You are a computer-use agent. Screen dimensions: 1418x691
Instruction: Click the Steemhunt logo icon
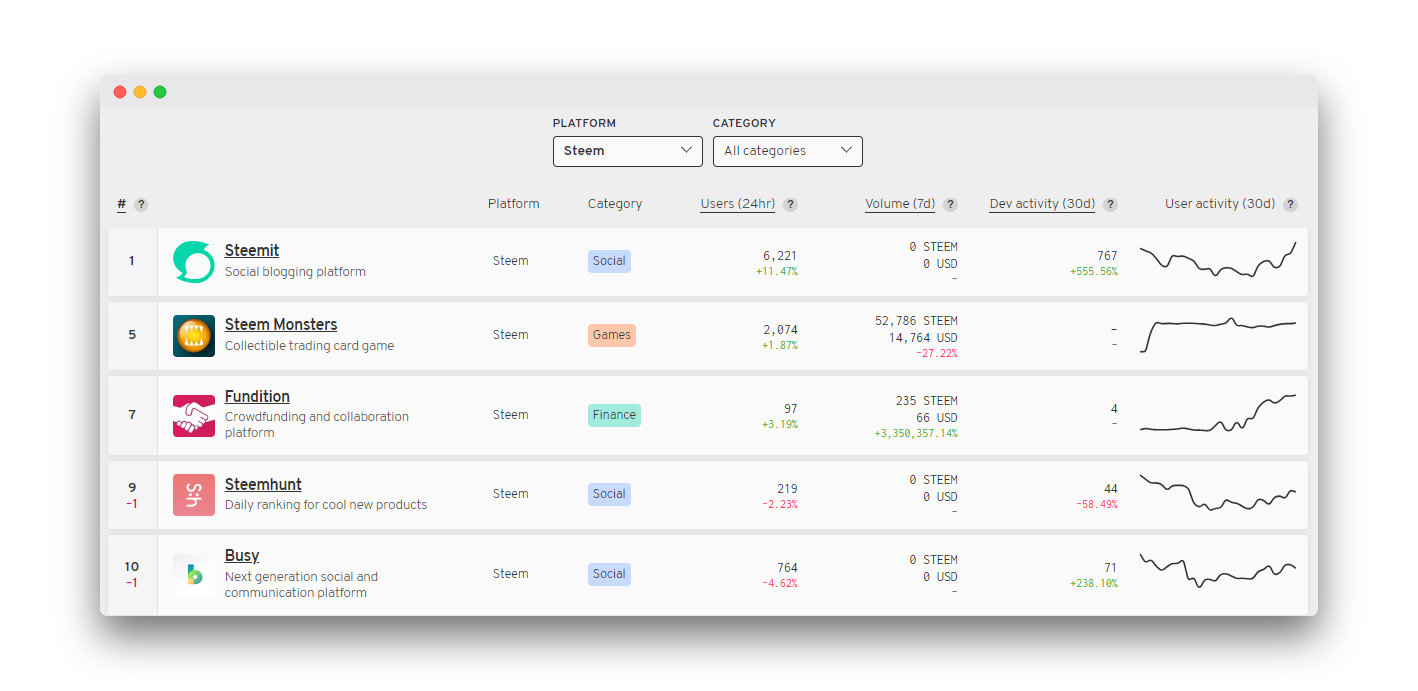pos(194,495)
